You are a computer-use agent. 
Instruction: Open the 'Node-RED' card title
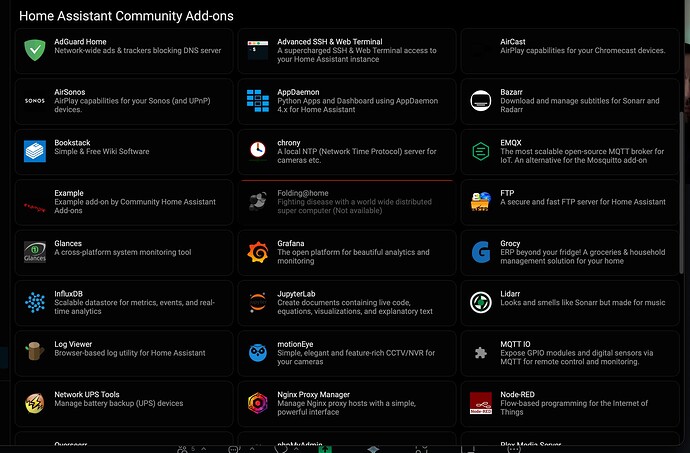click(x=517, y=394)
